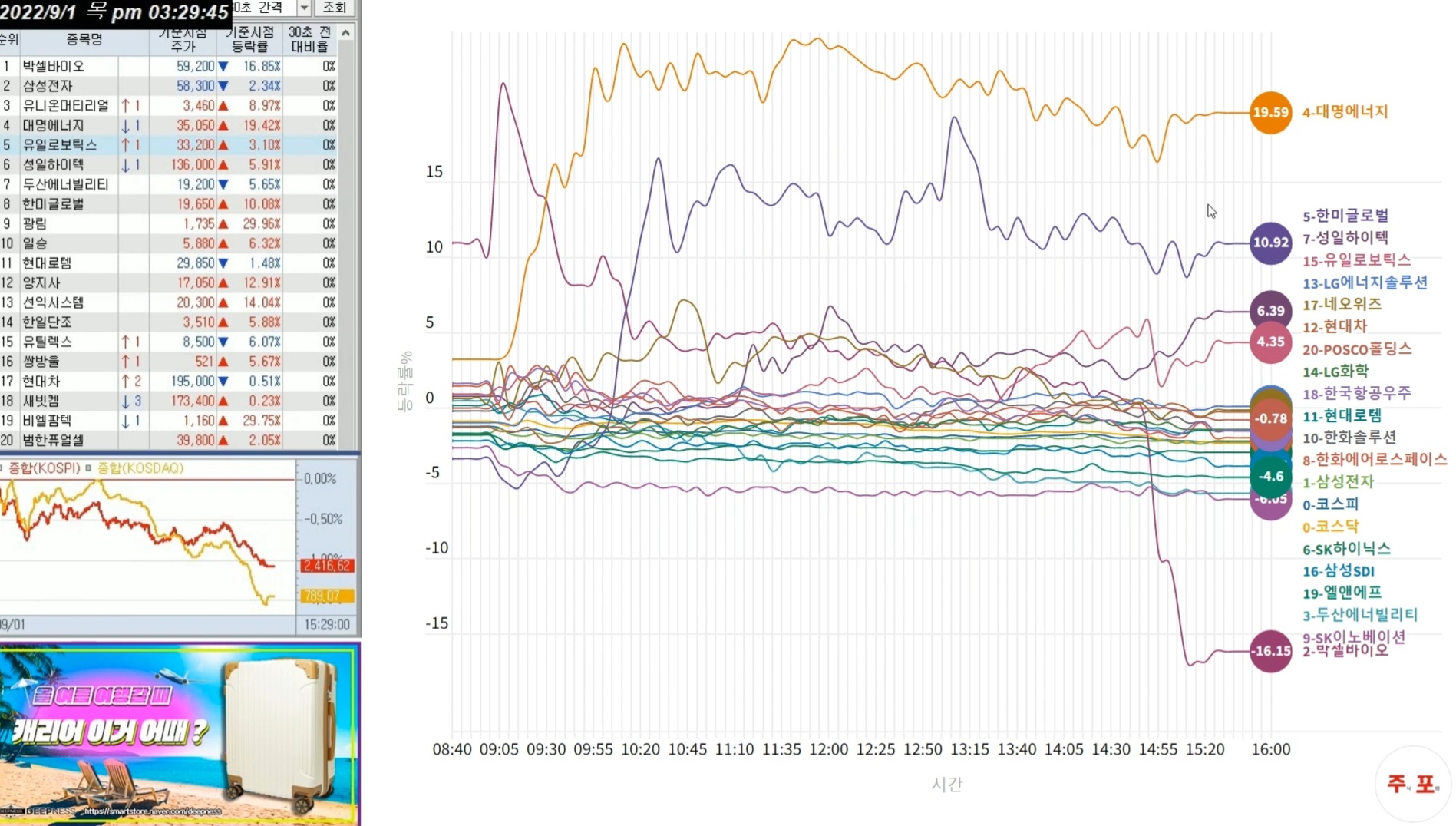Toggle 0-코스닥 series label
1456x826 pixels.
(1330, 527)
